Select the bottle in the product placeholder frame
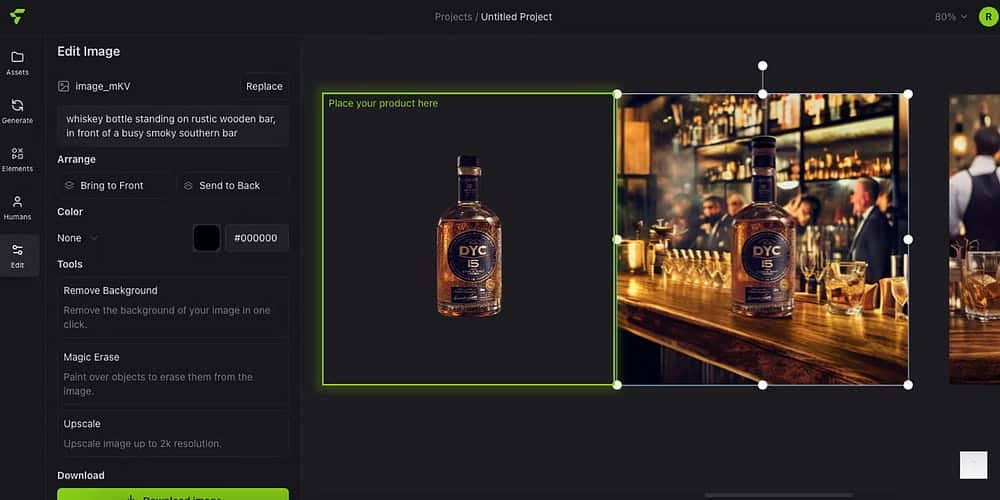1000x500 pixels. pos(469,237)
